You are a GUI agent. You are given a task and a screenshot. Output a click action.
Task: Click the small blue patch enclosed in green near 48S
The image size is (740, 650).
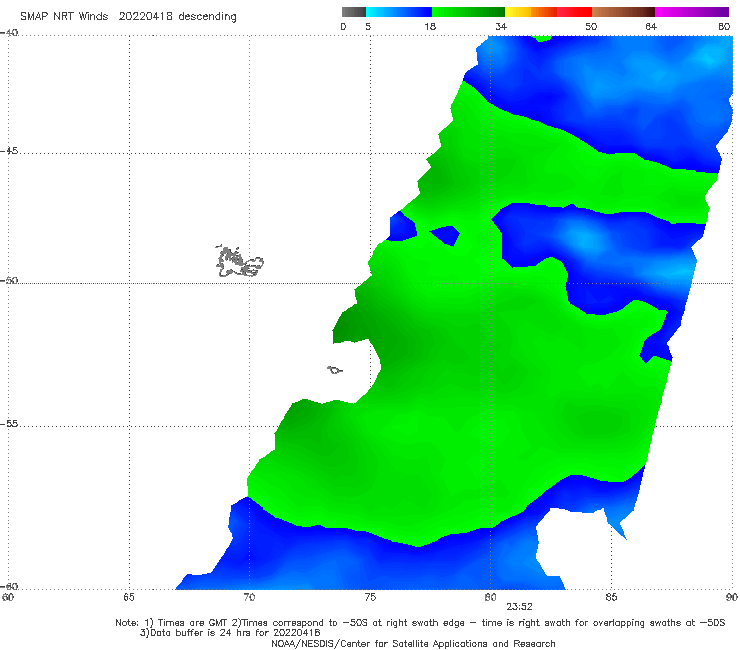coord(445,236)
